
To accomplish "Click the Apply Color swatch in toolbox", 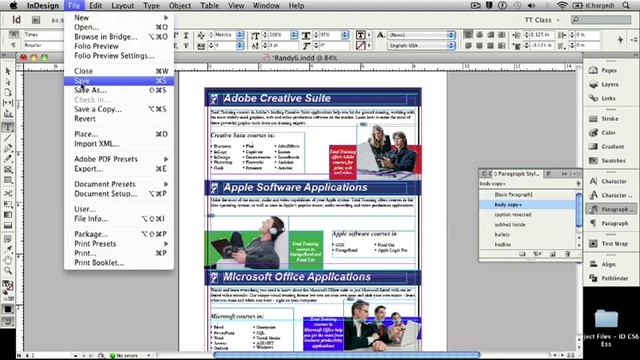I will [8, 309].
